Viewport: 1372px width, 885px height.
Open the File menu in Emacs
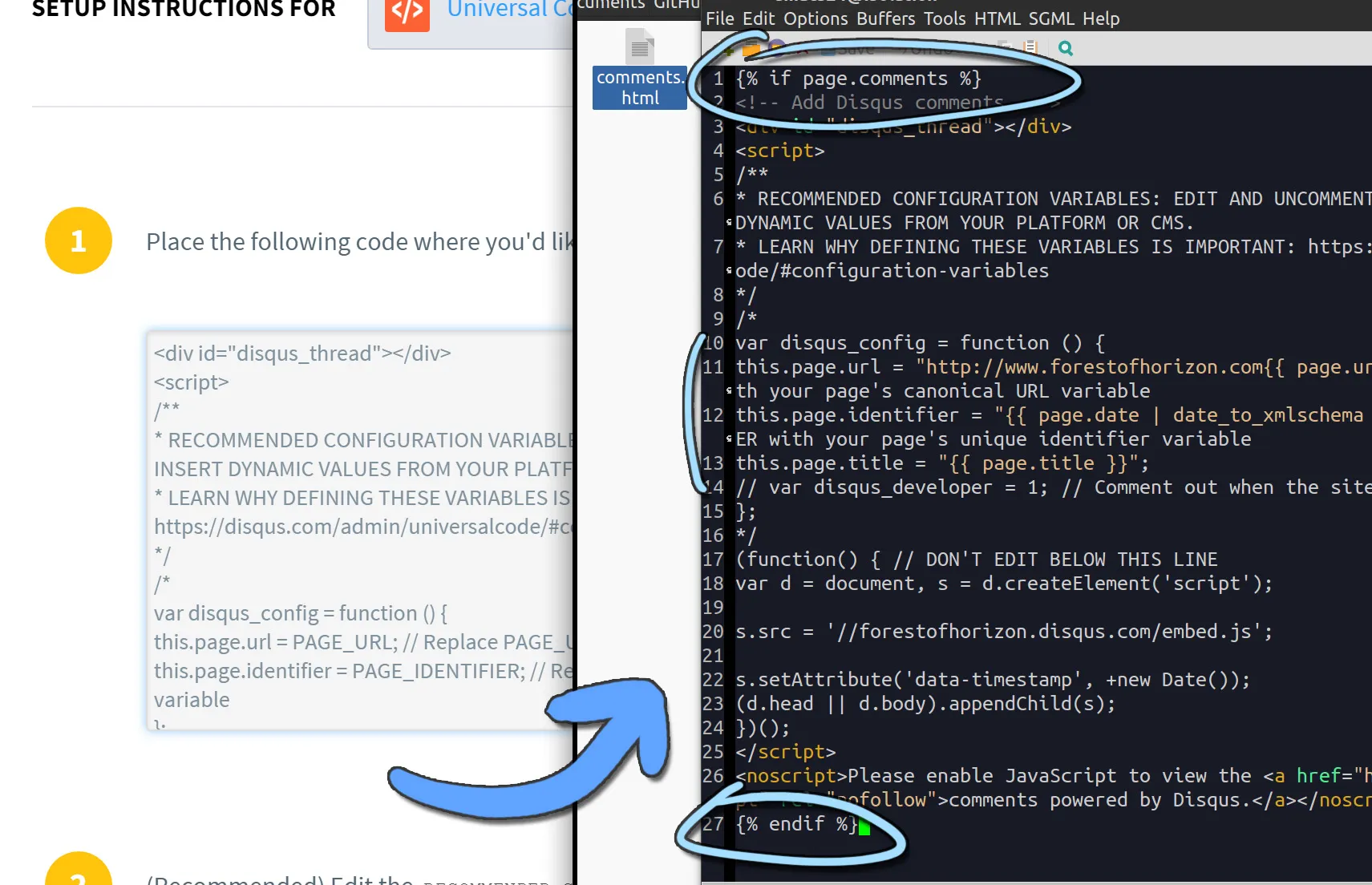coord(719,18)
